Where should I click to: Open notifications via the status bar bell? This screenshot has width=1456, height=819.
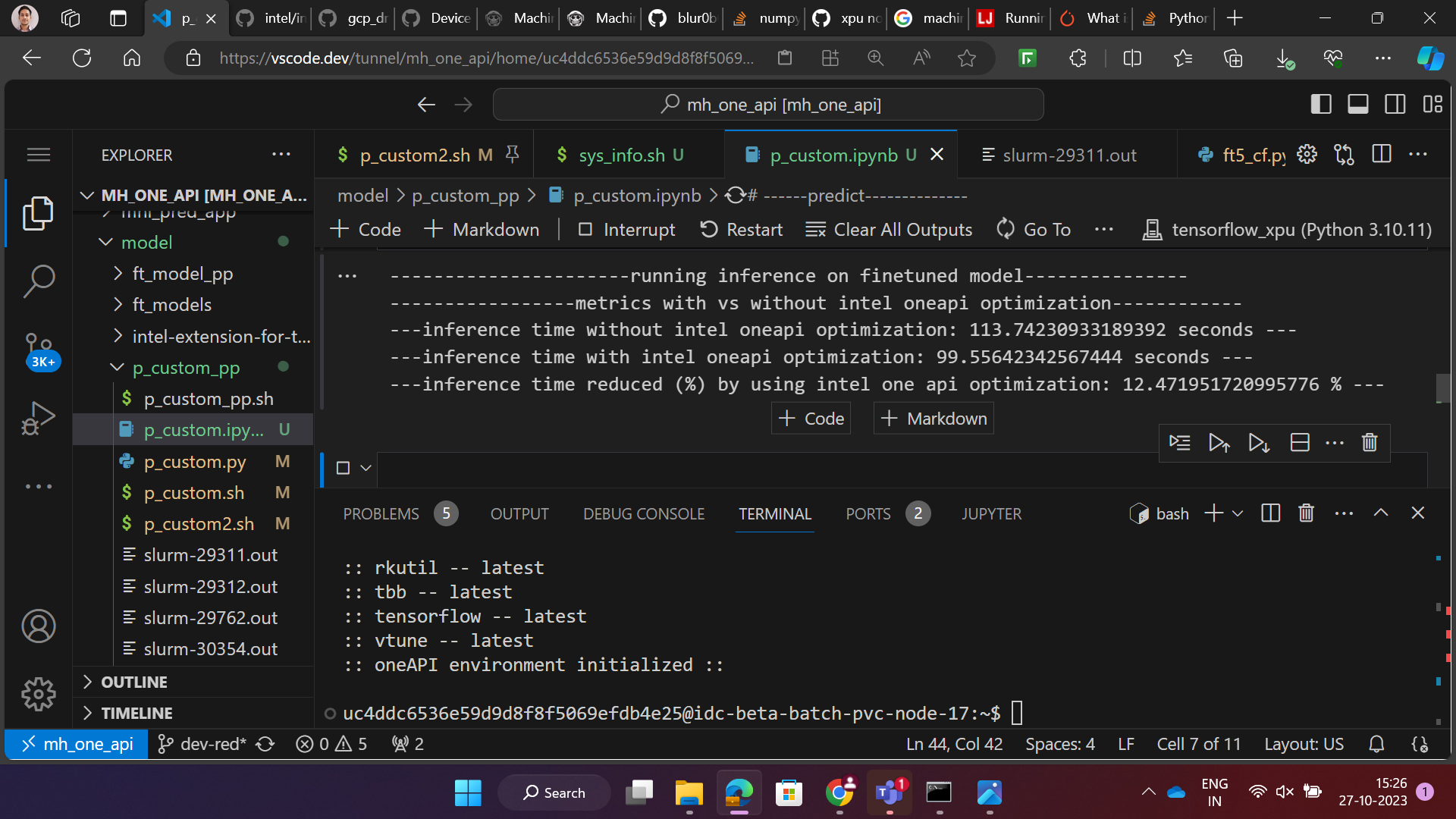coord(1376,744)
